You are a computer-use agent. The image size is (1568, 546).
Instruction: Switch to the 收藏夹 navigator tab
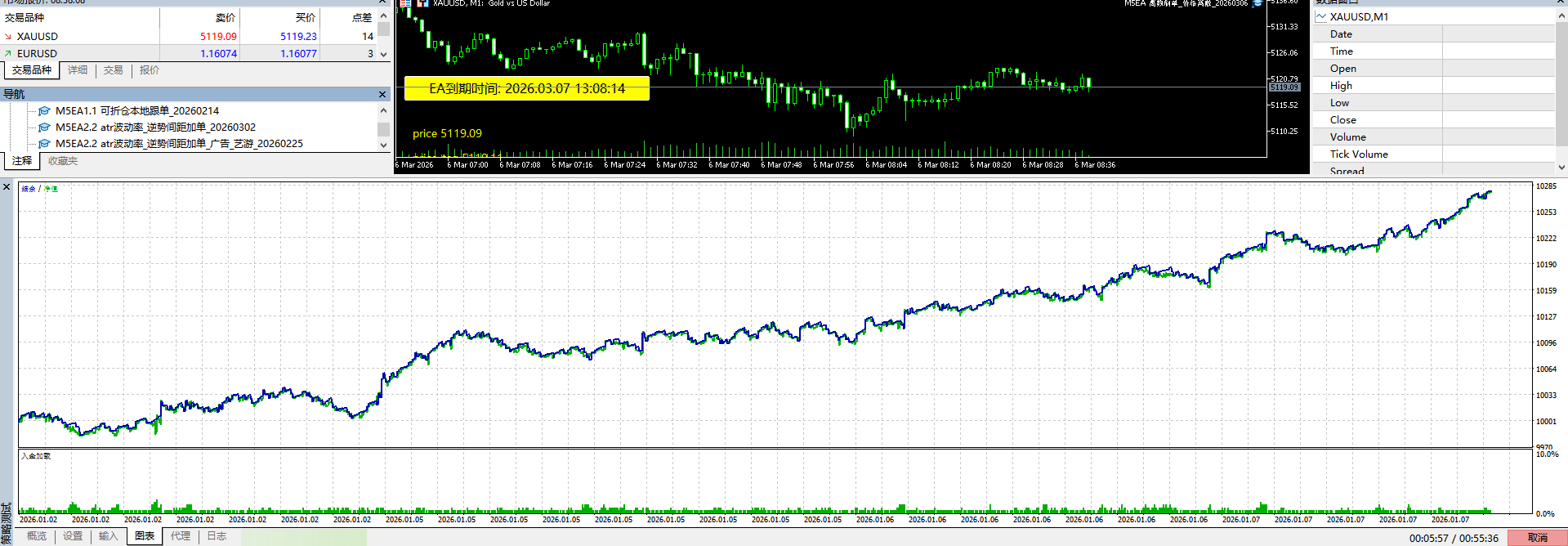point(63,161)
